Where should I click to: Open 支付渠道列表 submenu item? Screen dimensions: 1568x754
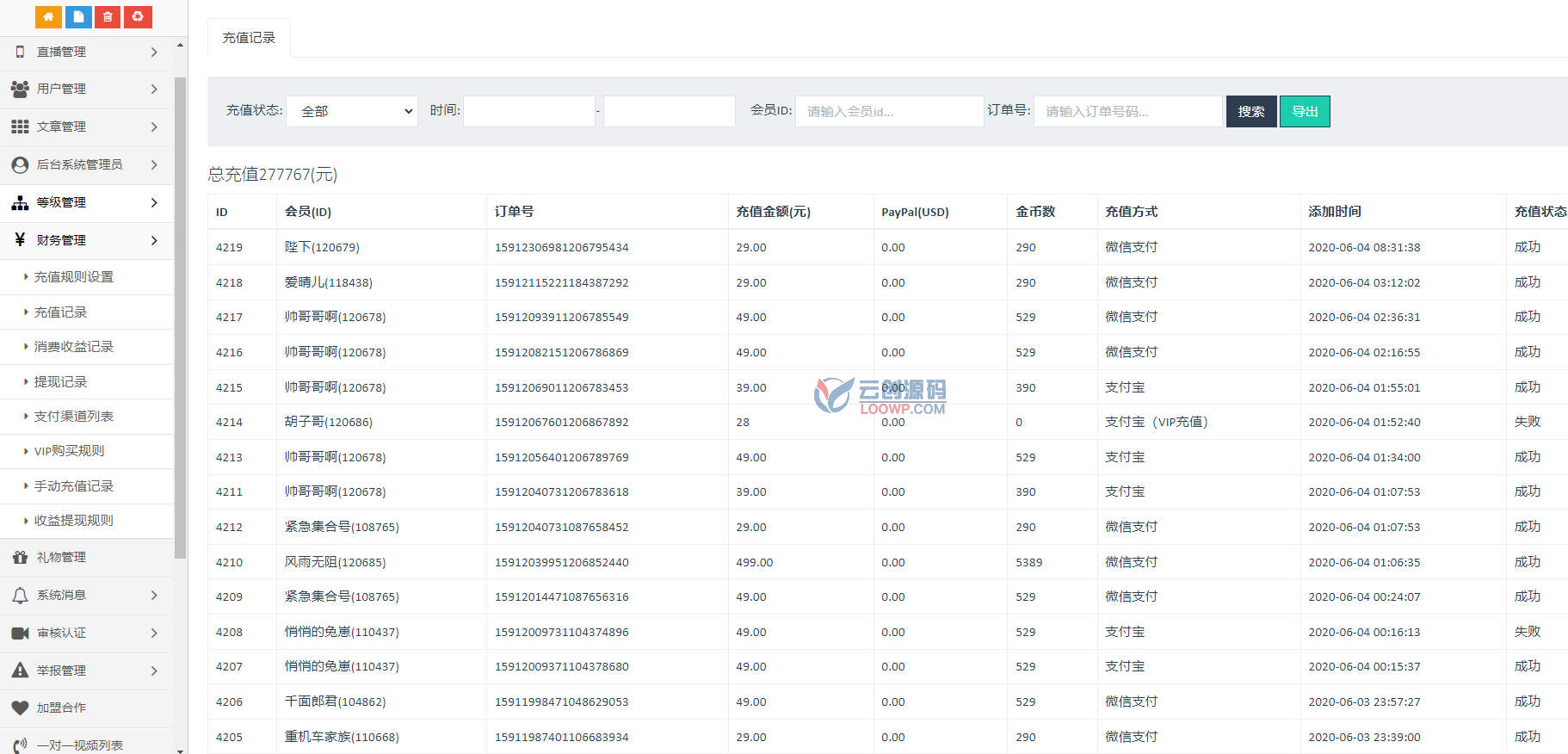(73, 416)
